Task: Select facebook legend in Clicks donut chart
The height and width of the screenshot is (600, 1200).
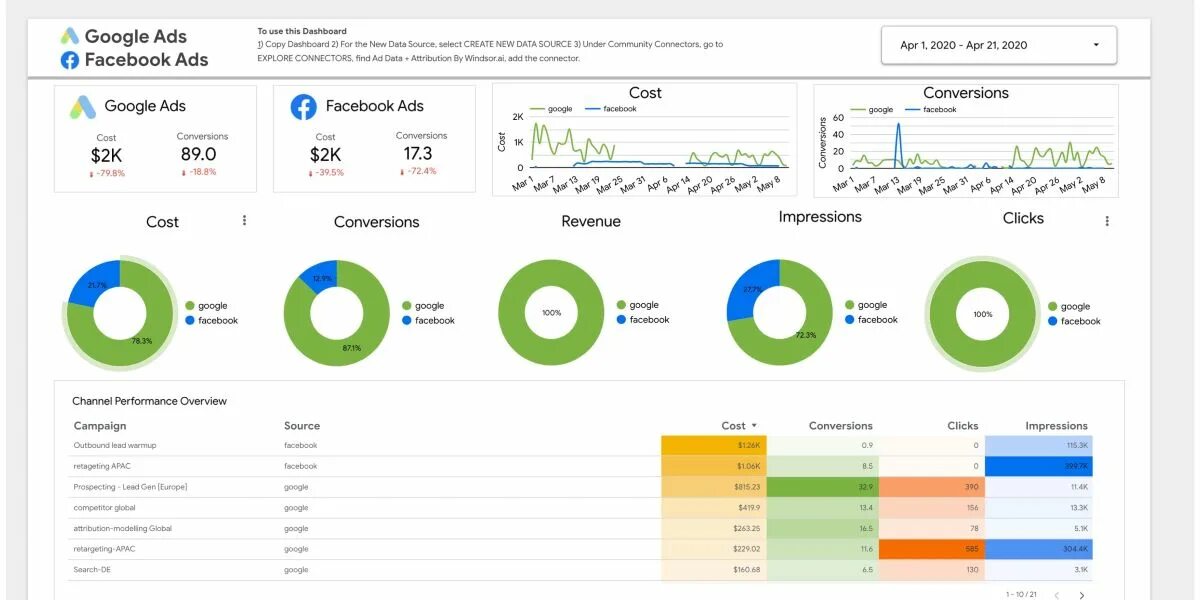Action: pos(1075,322)
